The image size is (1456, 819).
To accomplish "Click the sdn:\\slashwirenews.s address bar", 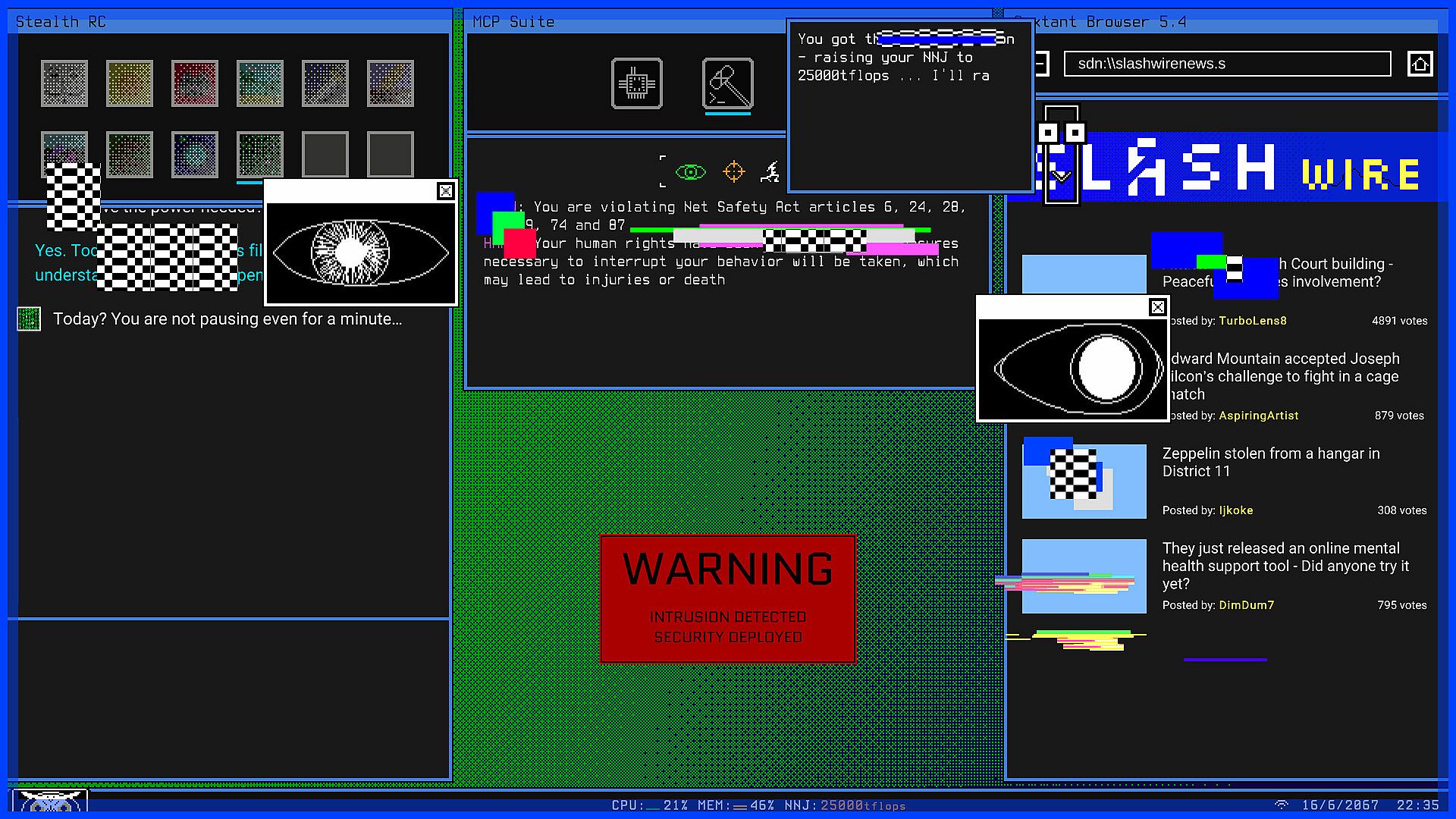I will tap(1227, 64).
